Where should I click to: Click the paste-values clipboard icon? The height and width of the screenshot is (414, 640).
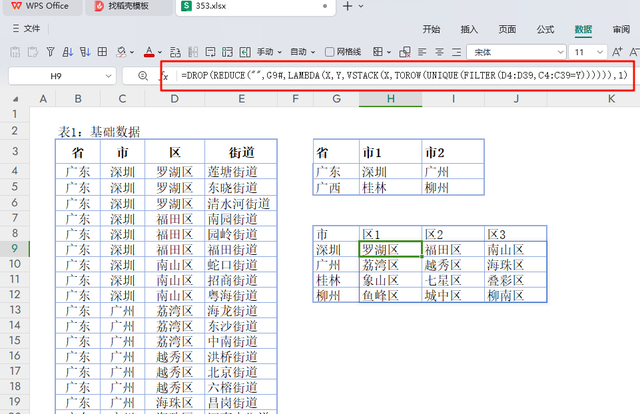tap(15, 52)
